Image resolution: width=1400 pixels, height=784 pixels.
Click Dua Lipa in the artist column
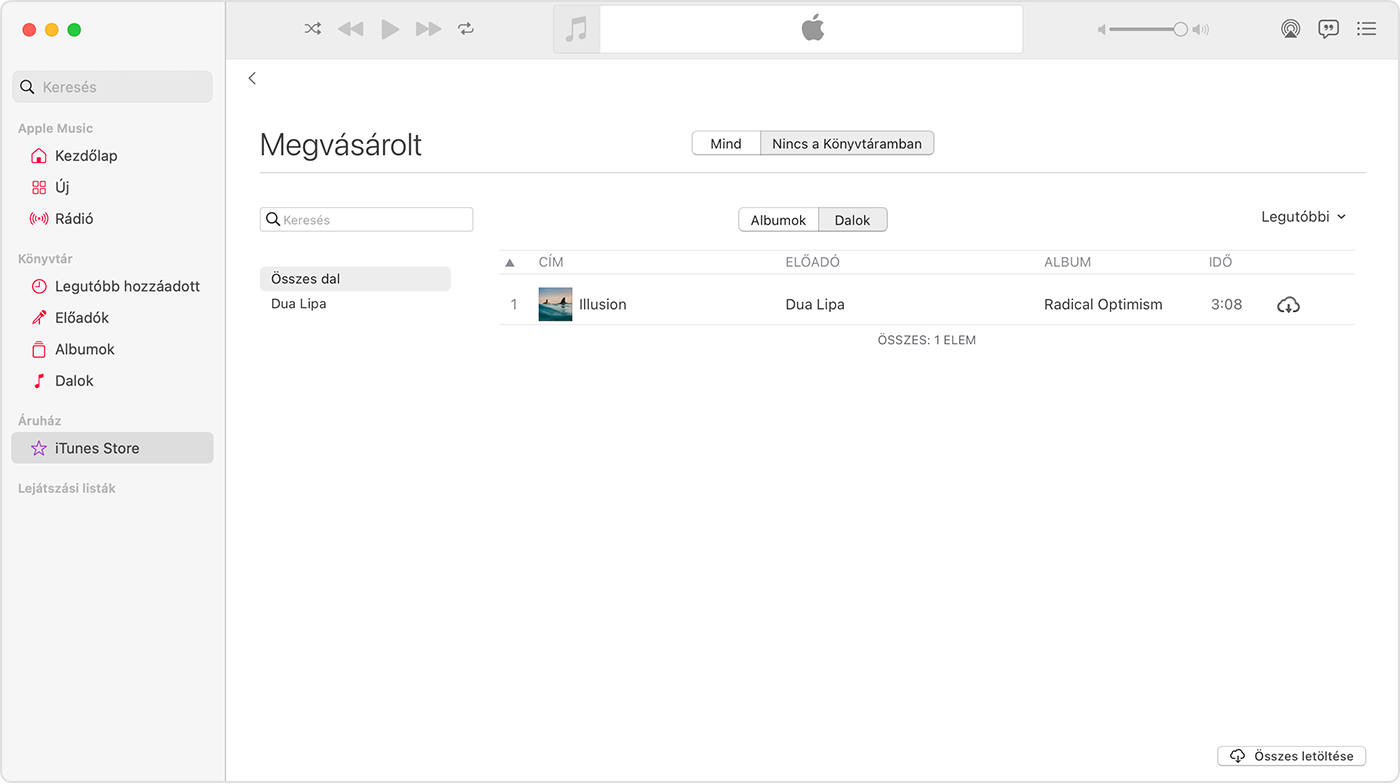click(x=815, y=305)
